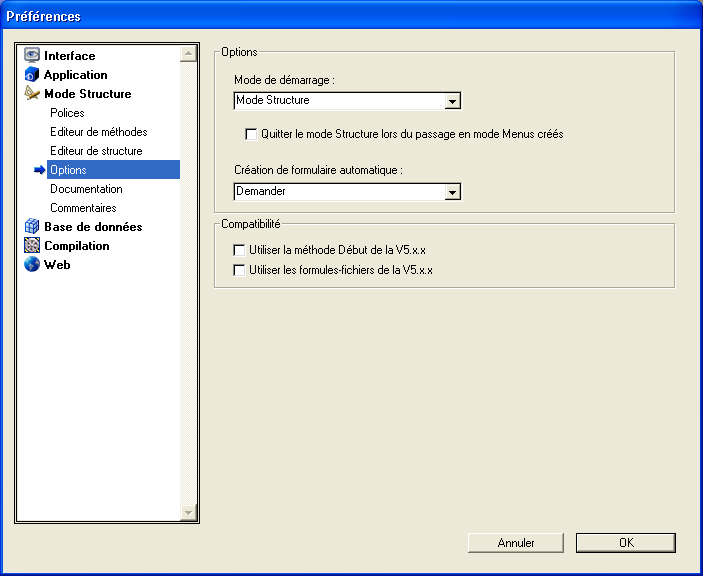Open Editeur de méthodes section
Image resolution: width=703 pixels, height=576 pixels.
pos(99,132)
